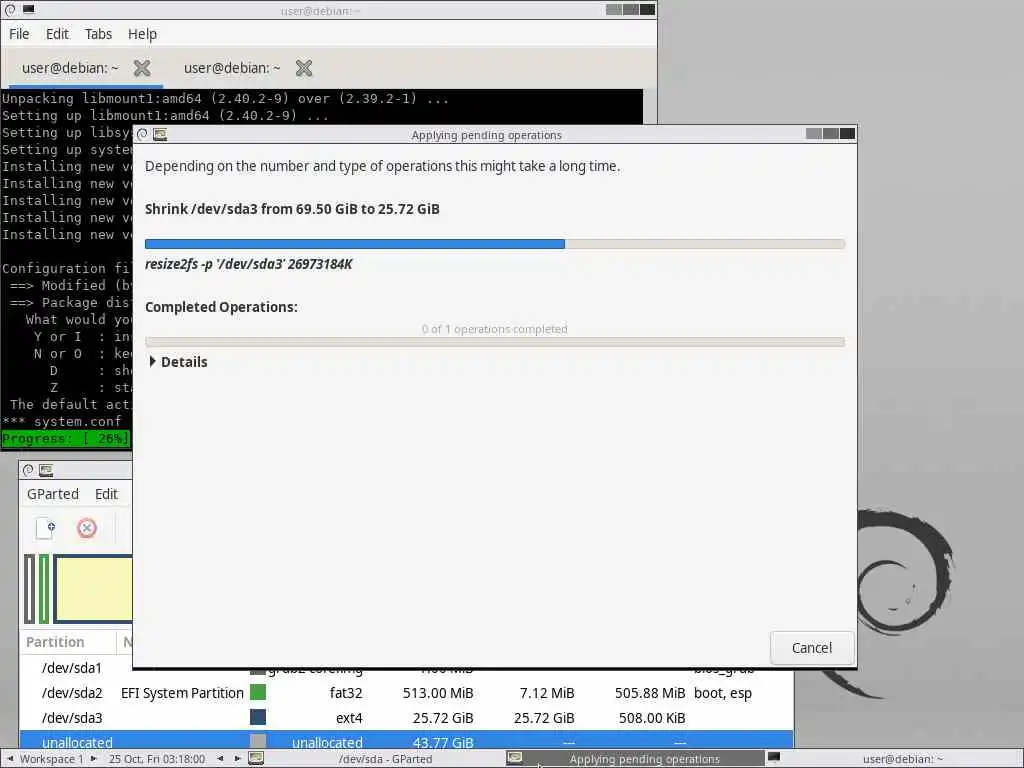The width and height of the screenshot is (1024, 768).
Task: Click the left arrow after the taskbar clock
Action: 220,759
